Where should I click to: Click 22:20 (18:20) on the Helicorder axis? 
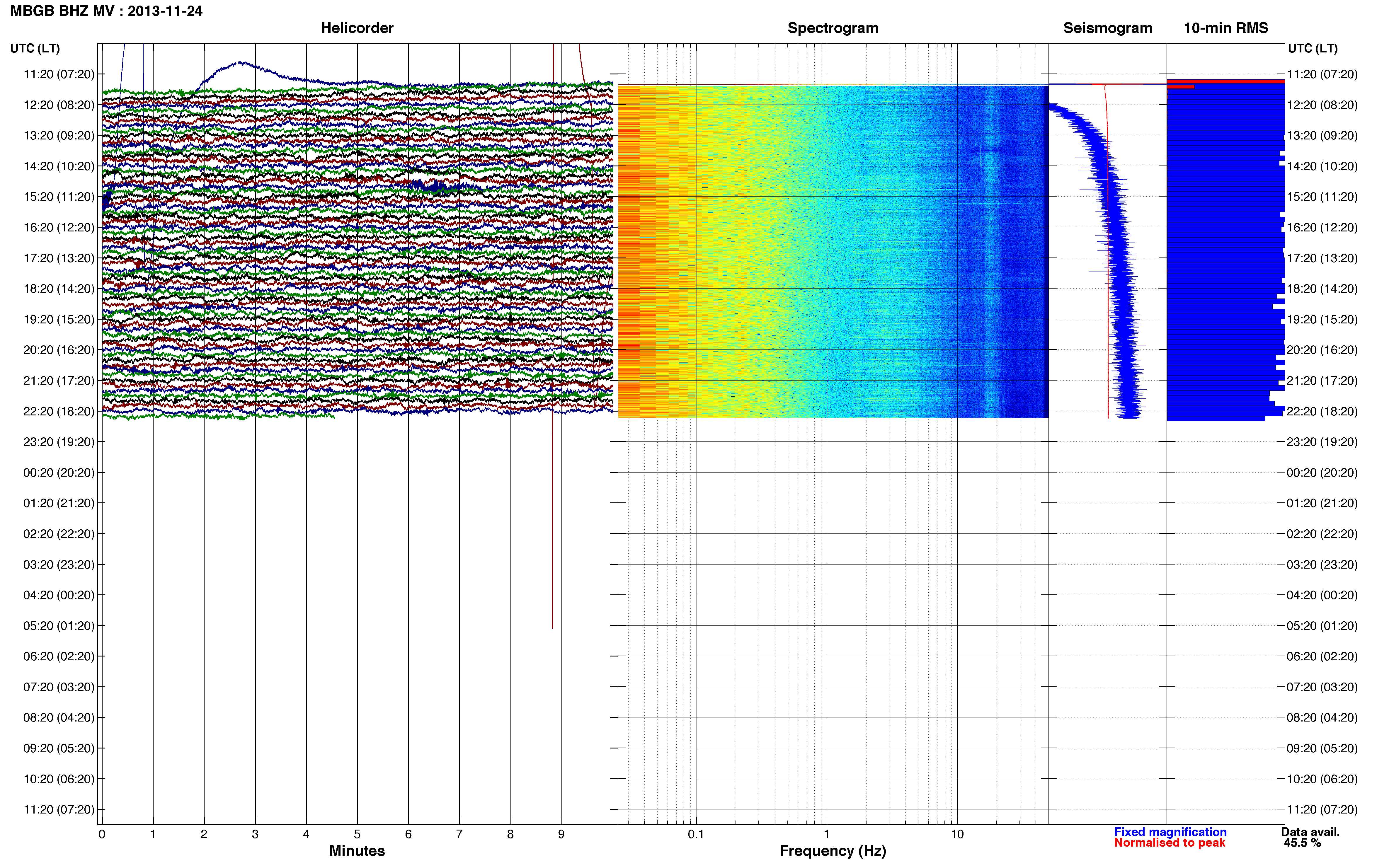tap(59, 411)
